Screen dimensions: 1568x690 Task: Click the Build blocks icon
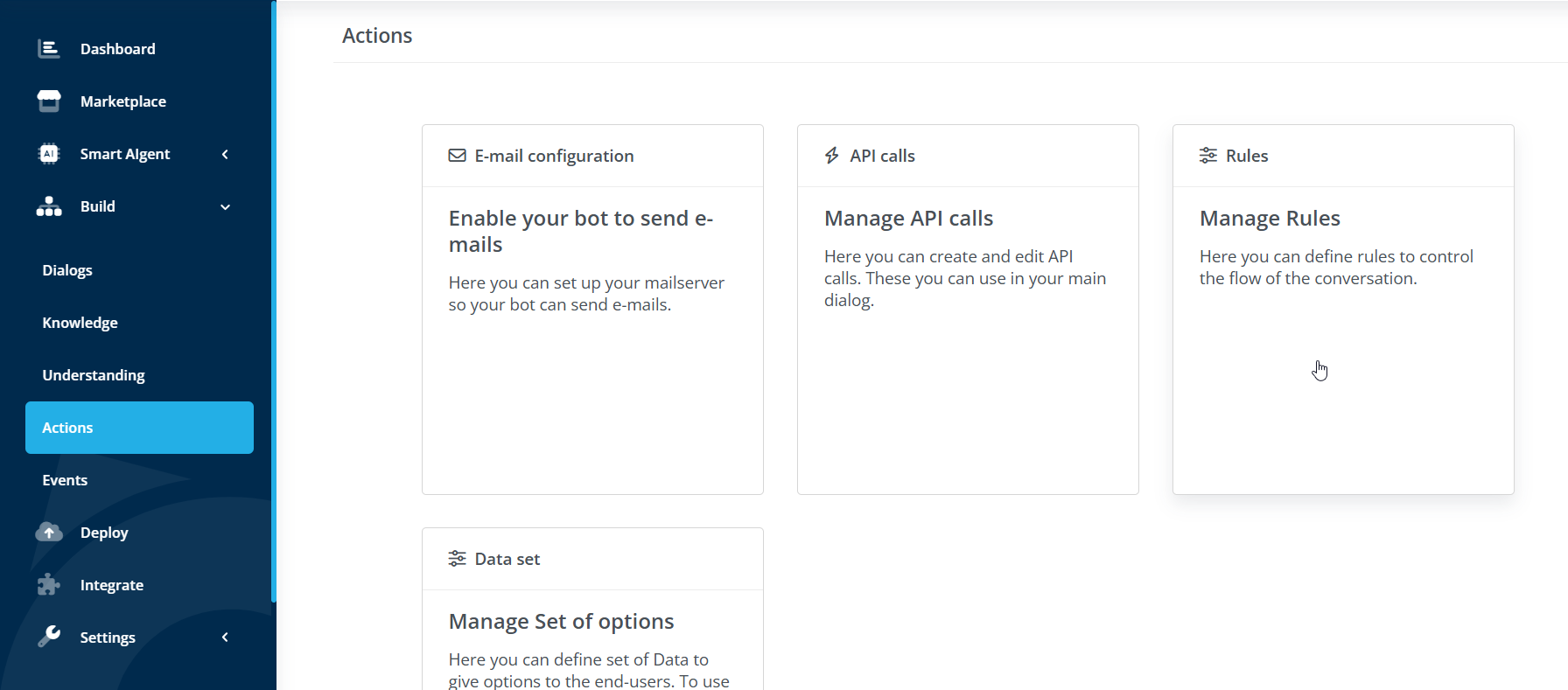49,206
